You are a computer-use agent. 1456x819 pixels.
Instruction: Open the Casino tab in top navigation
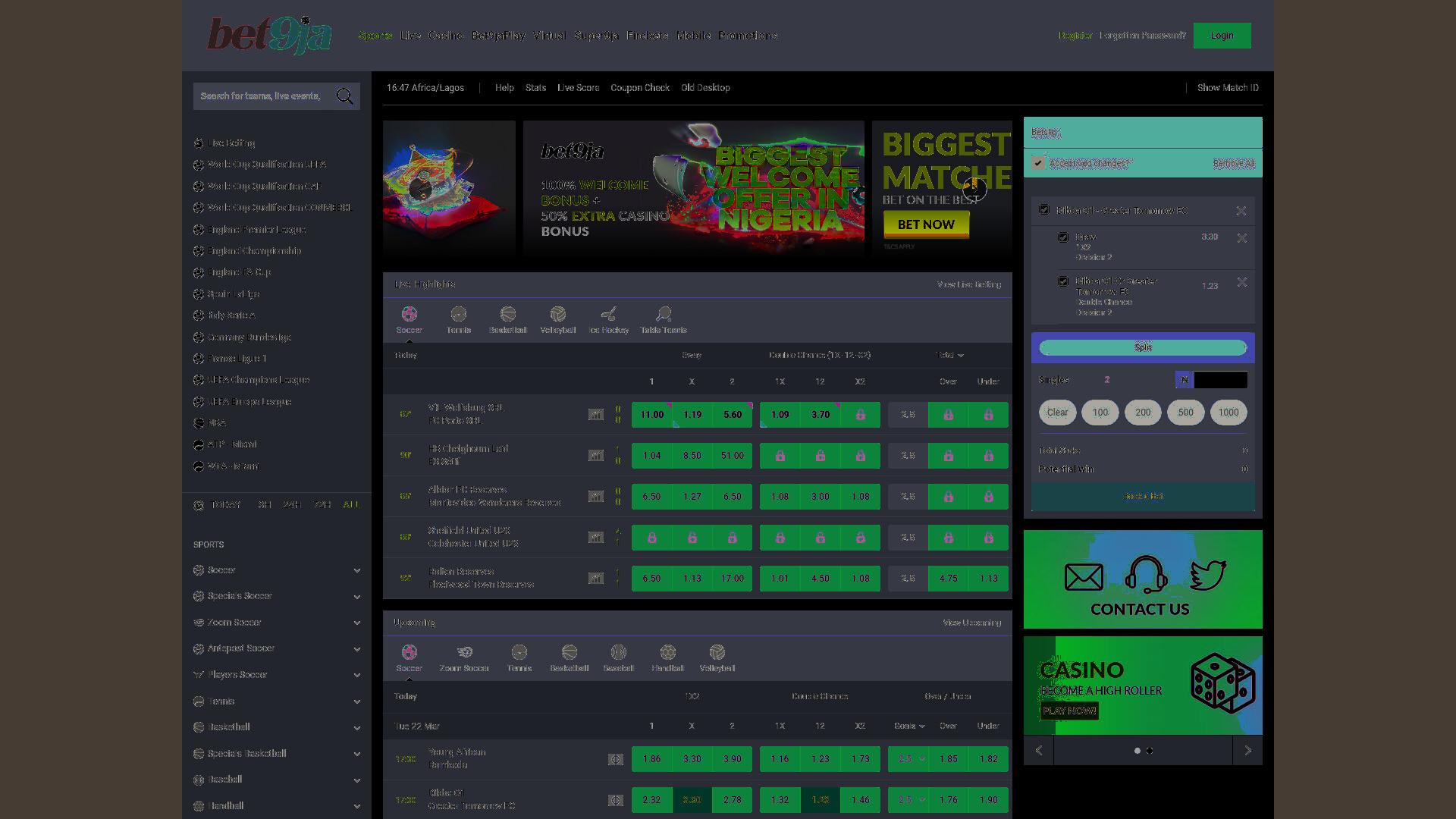pos(446,36)
